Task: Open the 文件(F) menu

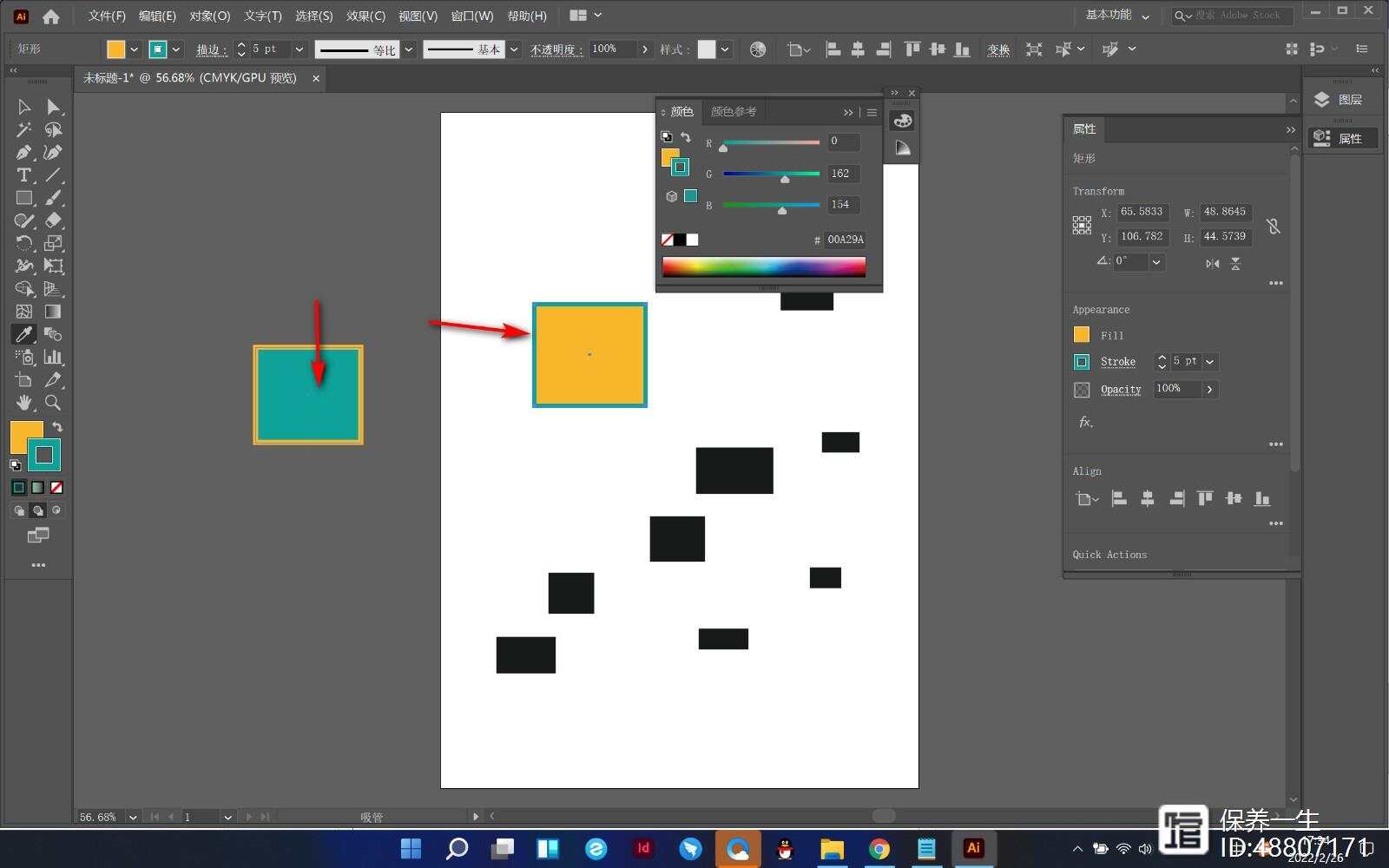Action: point(107,16)
